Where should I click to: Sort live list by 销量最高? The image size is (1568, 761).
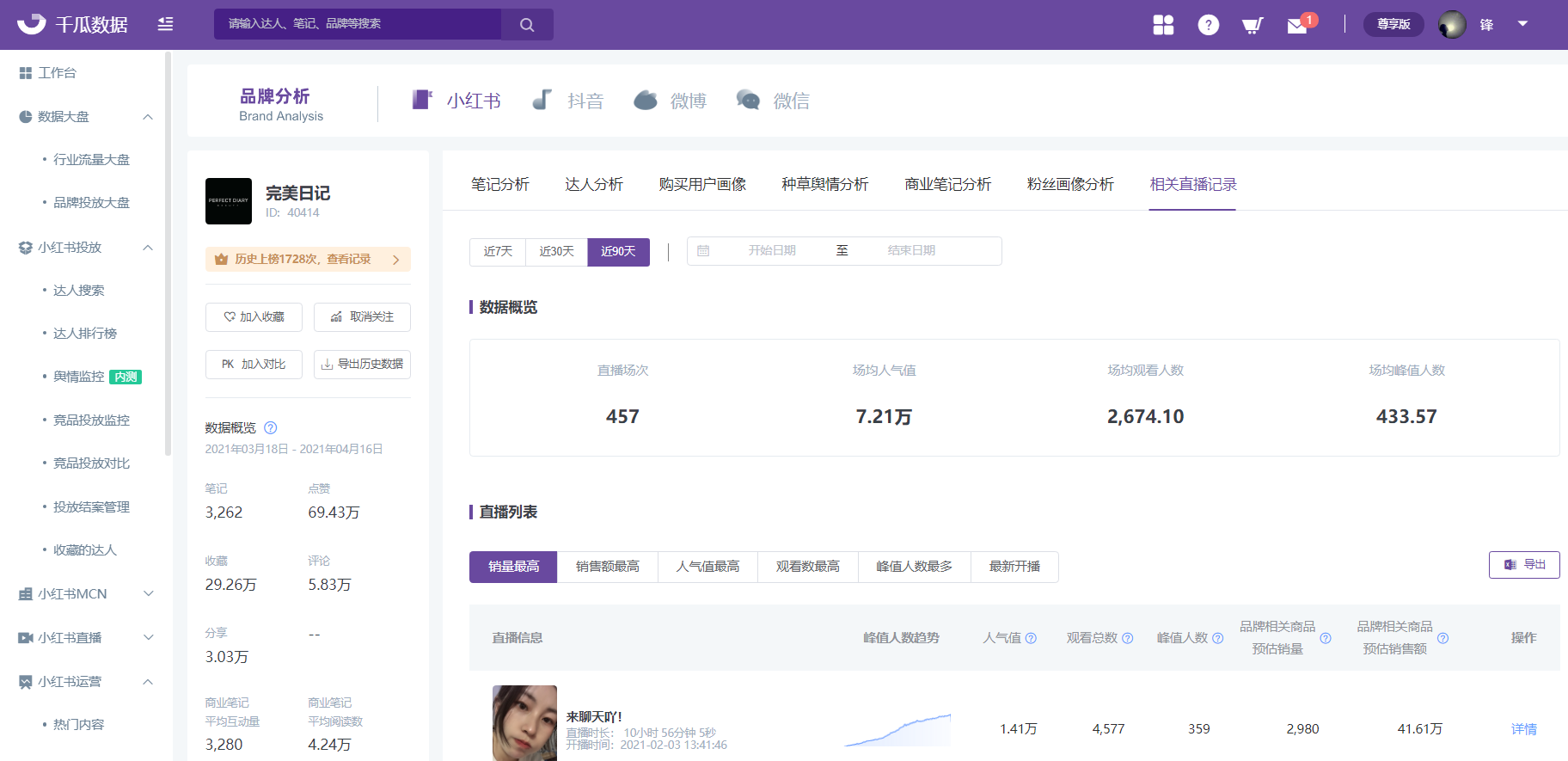[x=513, y=567]
